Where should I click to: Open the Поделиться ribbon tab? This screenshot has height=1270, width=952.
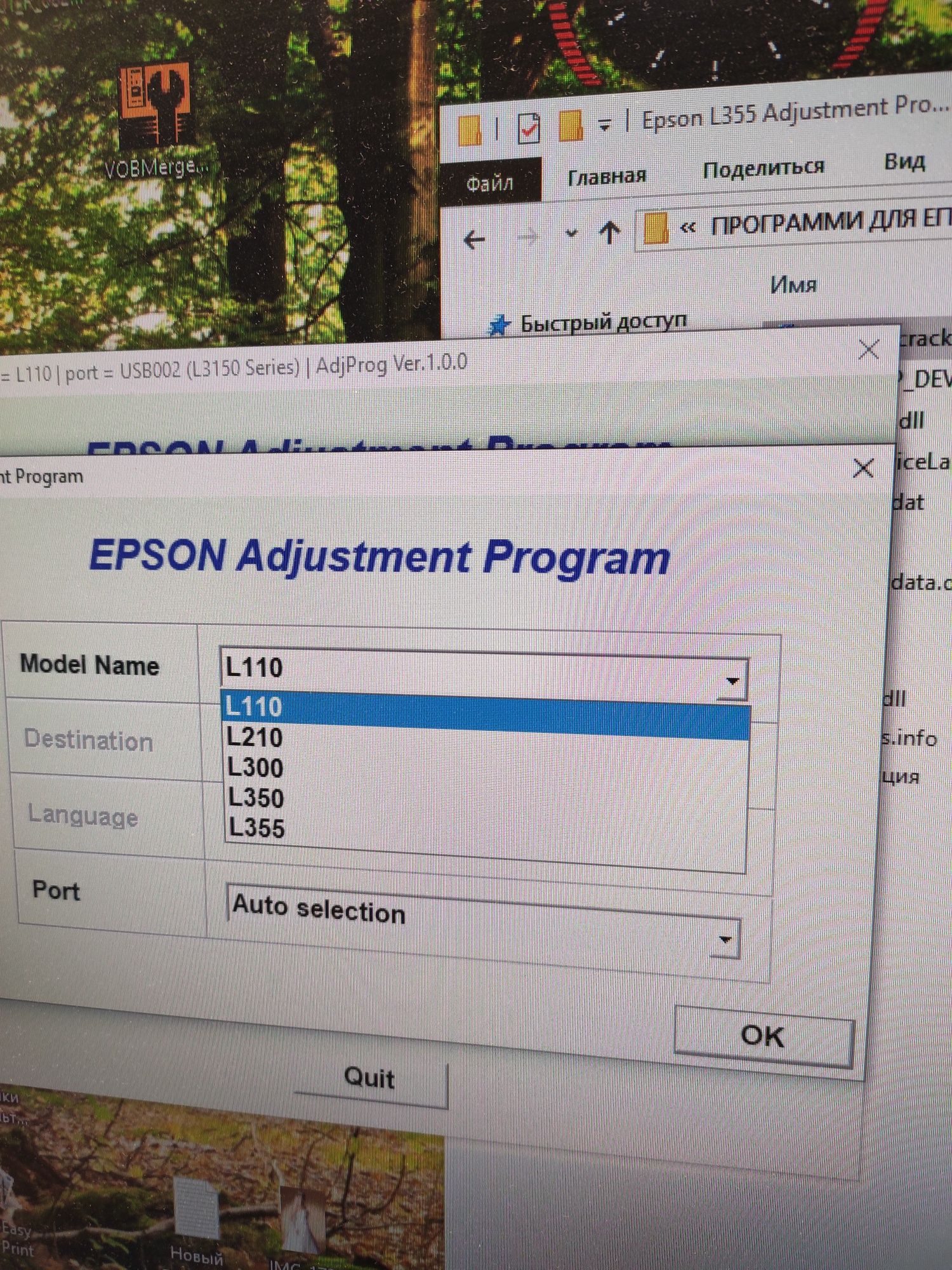click(x=764, y=168)
